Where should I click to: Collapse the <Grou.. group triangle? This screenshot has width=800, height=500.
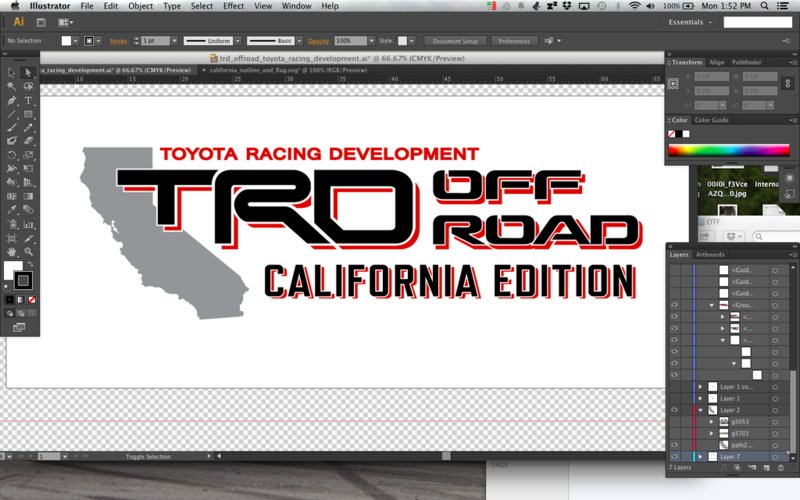tap(712, 305)
